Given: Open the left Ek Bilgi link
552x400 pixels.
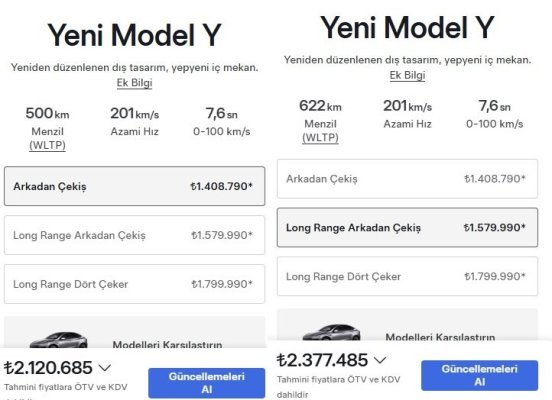Looking at the screenshot, I should [134, 83].
